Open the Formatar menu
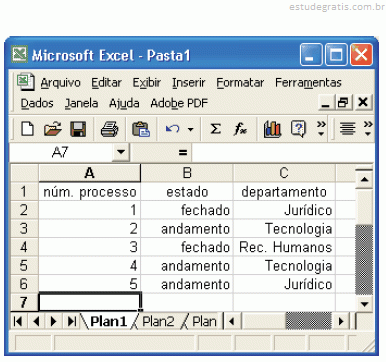The image size is (386, 362). click(240, 83)
